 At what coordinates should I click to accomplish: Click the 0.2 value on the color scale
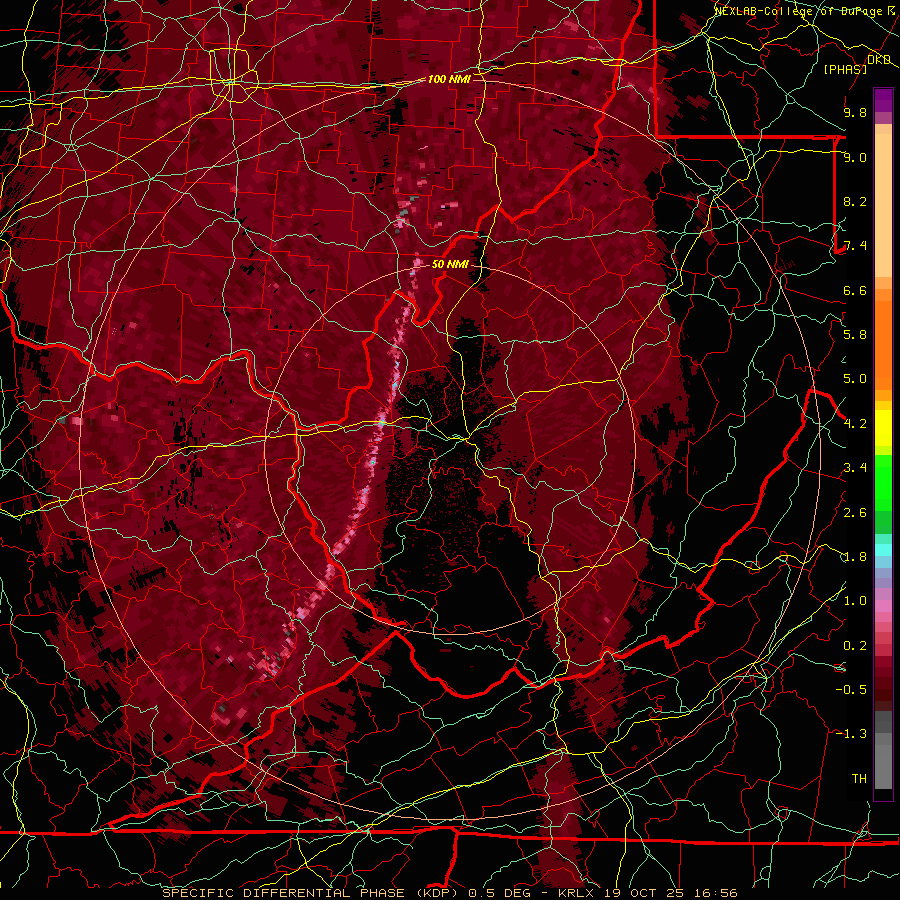[x=855, y=646]
